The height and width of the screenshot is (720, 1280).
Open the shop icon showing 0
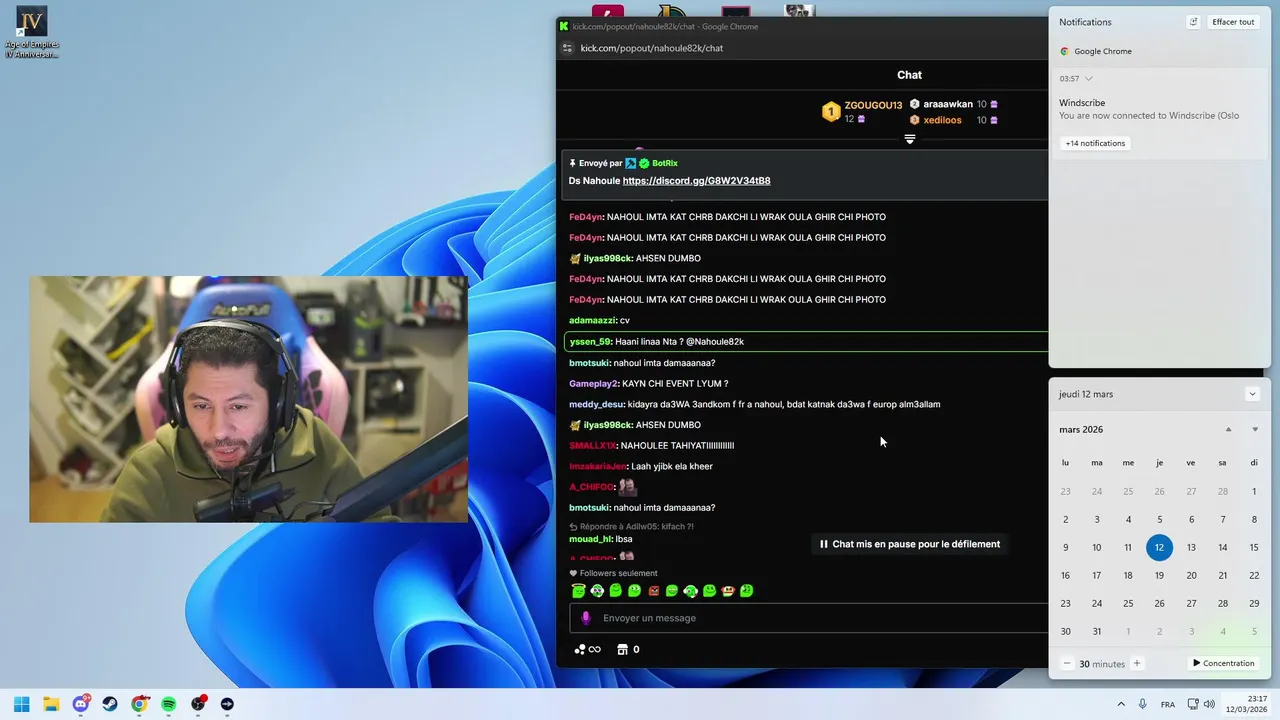(x=628, y=650)
